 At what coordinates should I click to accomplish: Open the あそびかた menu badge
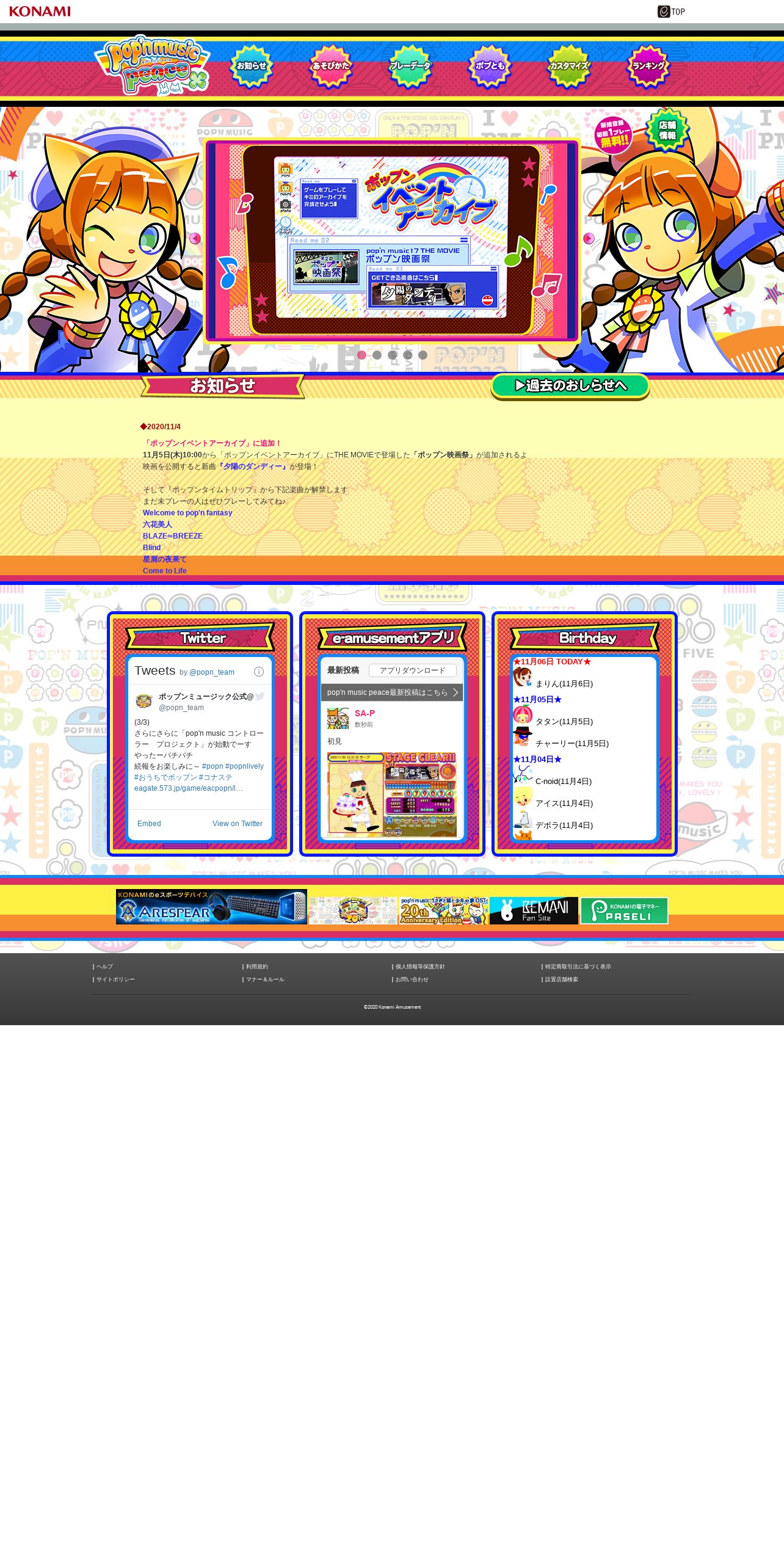coord(330,66)
